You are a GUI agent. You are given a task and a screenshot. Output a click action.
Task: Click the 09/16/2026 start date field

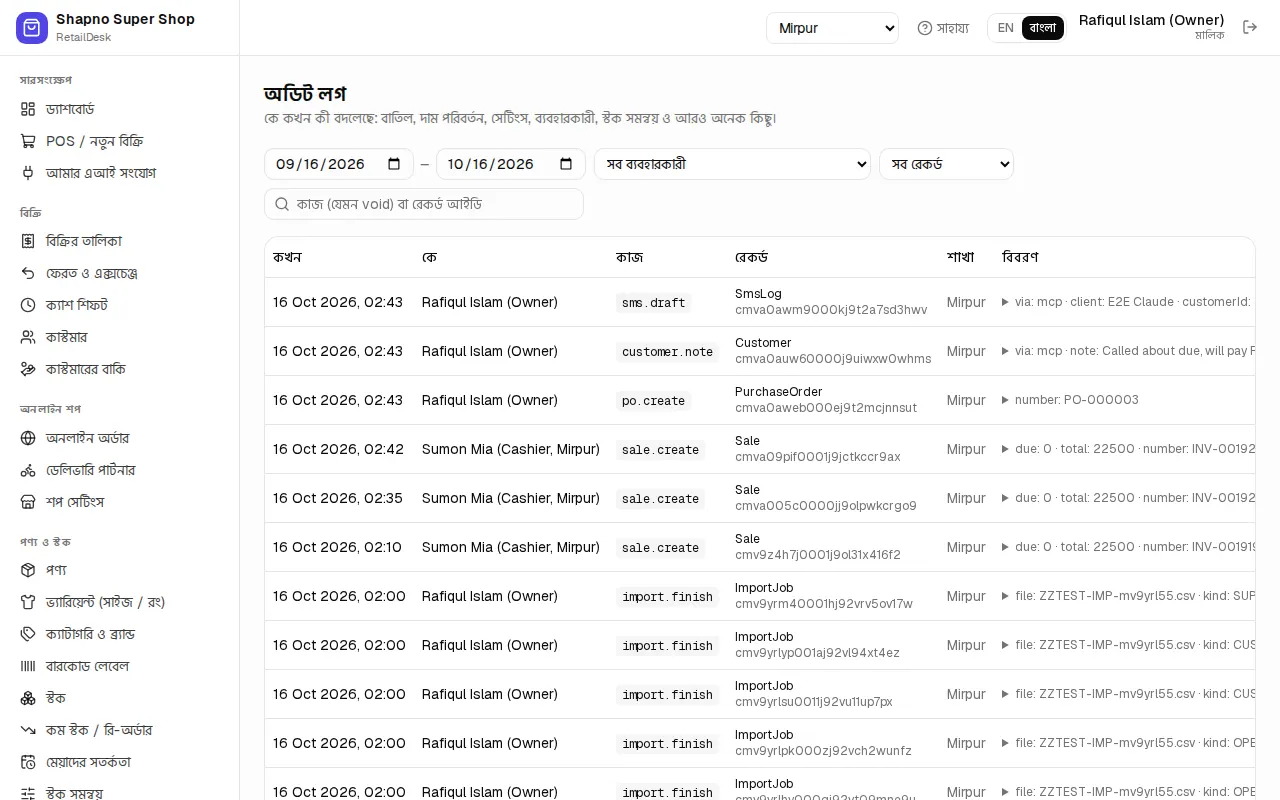click(339, 164)
